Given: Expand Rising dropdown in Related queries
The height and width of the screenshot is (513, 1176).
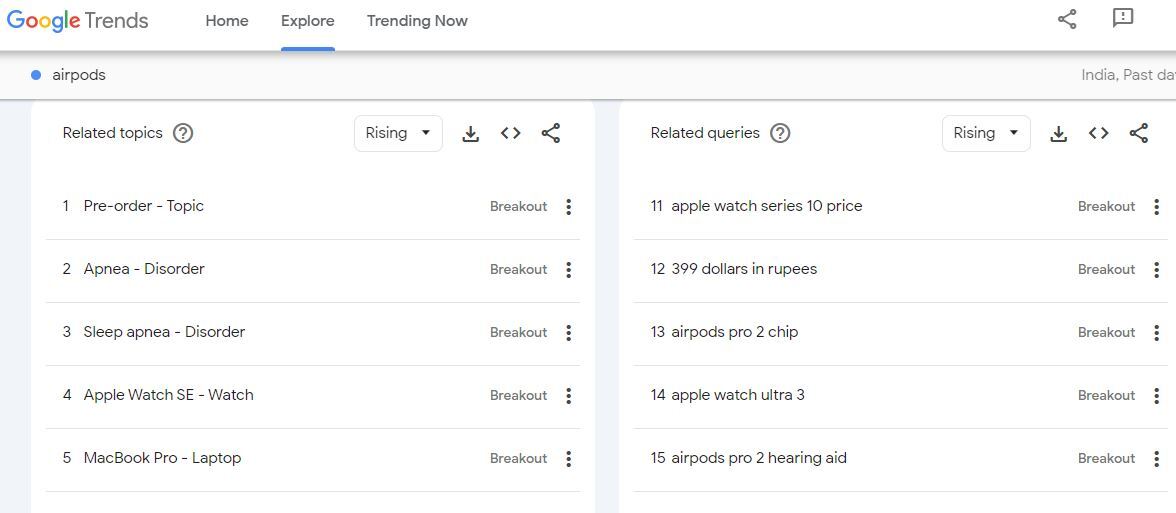Looking at the screenshot, I should pyautogui.click(x=986, y=133).
